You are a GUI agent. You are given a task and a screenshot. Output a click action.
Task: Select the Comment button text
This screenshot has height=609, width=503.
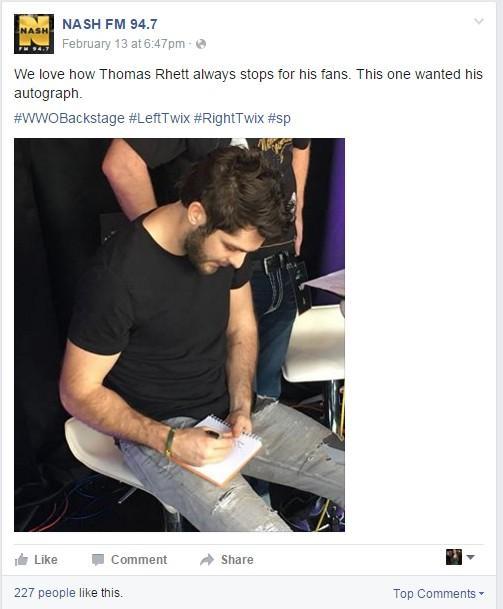coord(139,560)
